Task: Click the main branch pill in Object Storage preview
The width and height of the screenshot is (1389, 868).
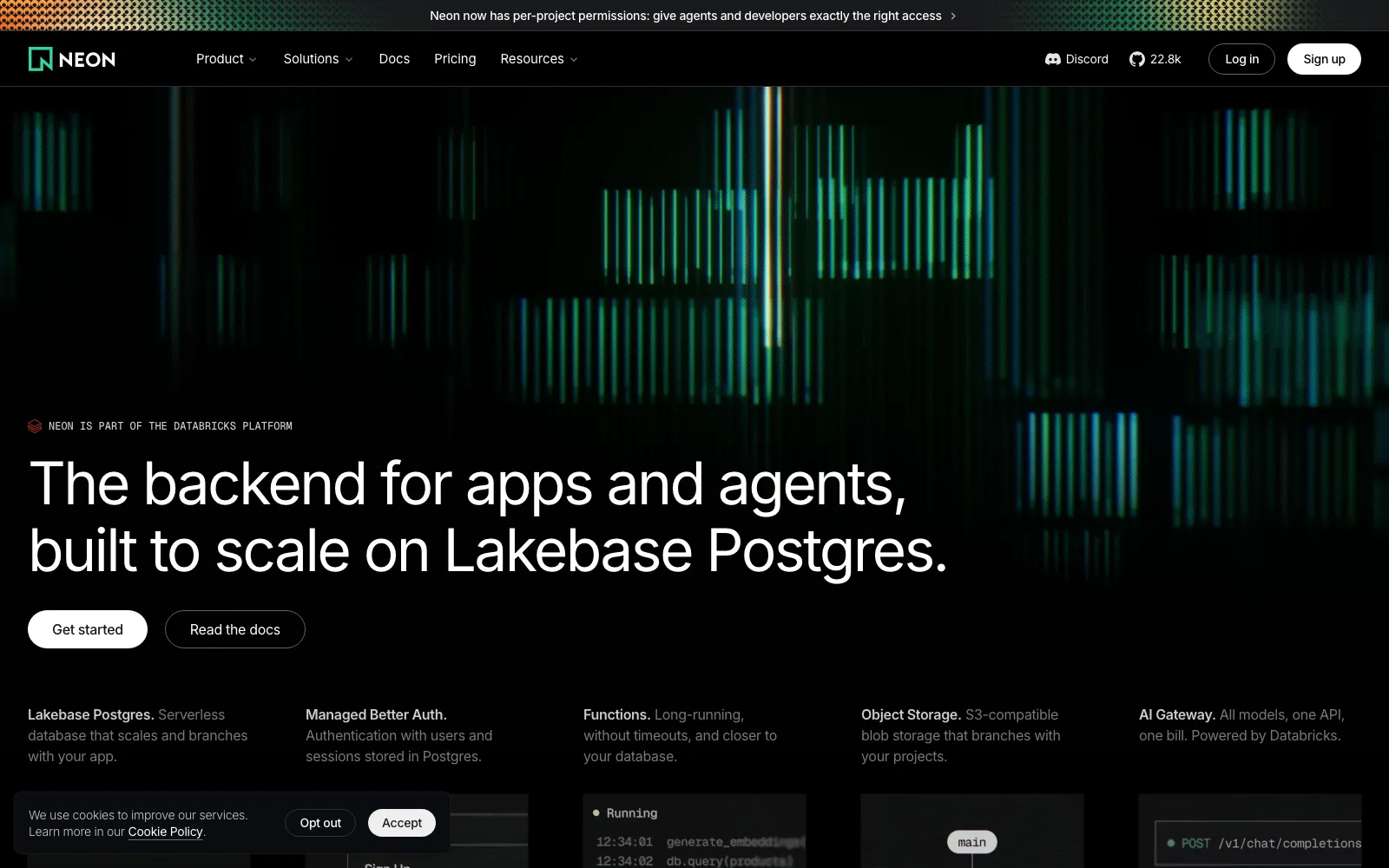Action: coord(972,842)
